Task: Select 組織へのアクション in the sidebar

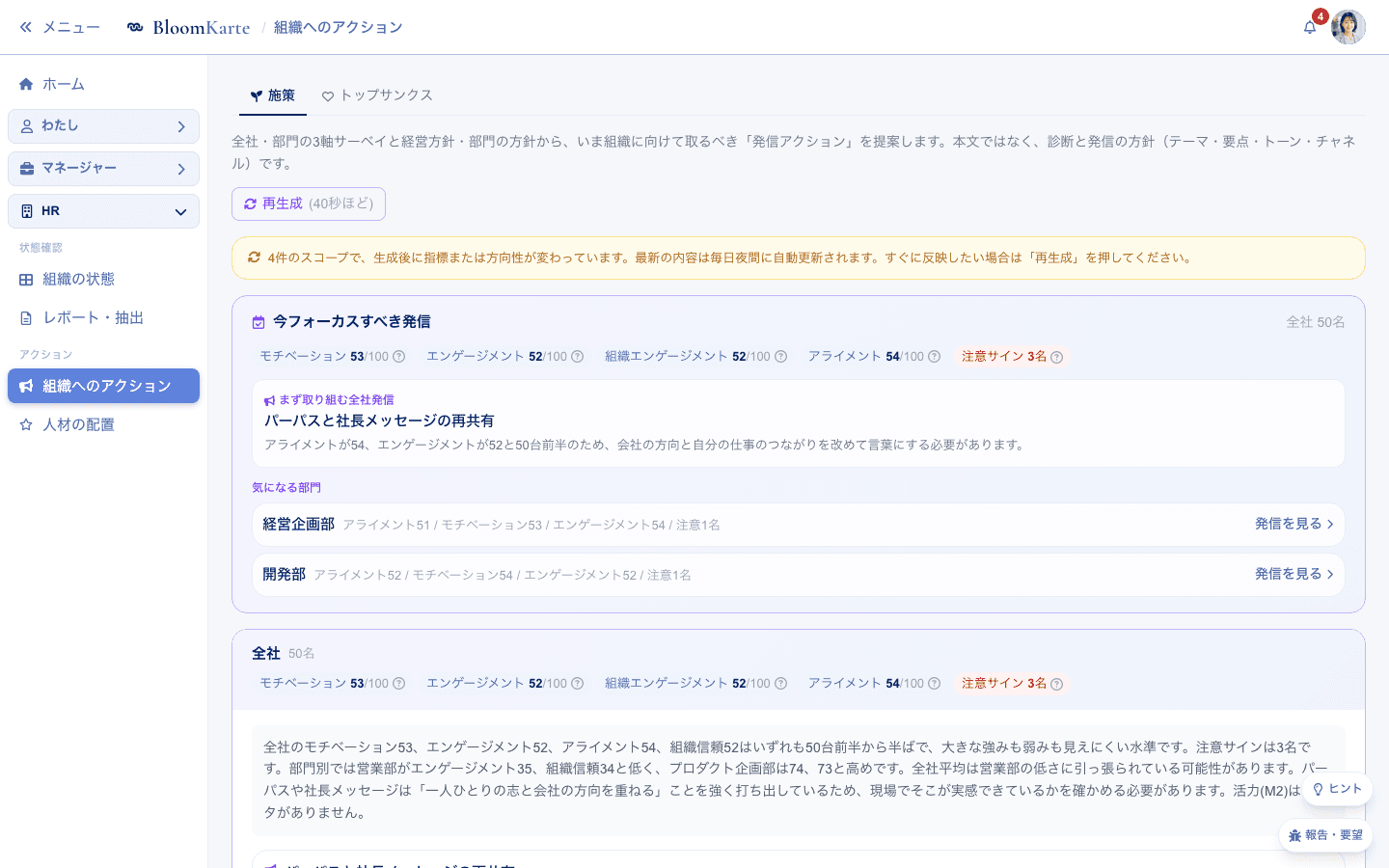Action: coord(103,386)
